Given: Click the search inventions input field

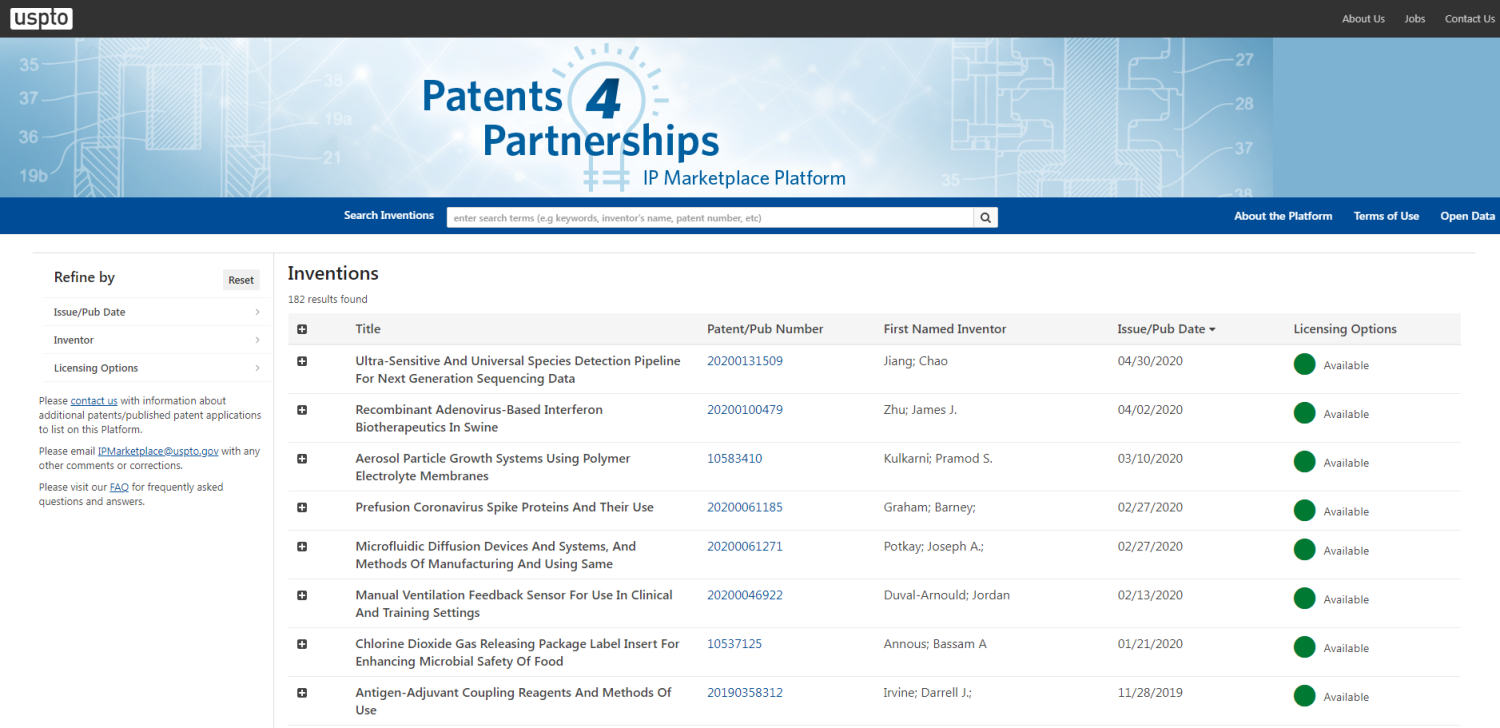Looking at the screenshot, I should pos(710,217).
